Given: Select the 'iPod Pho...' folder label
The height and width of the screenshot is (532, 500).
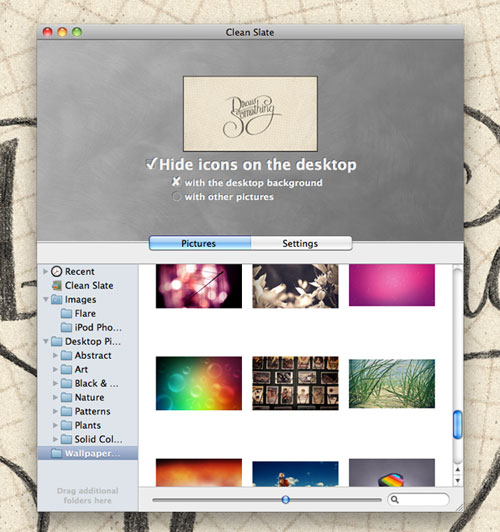Looking at the screenshot, I should pyautogui.click(x=98, y=327).
